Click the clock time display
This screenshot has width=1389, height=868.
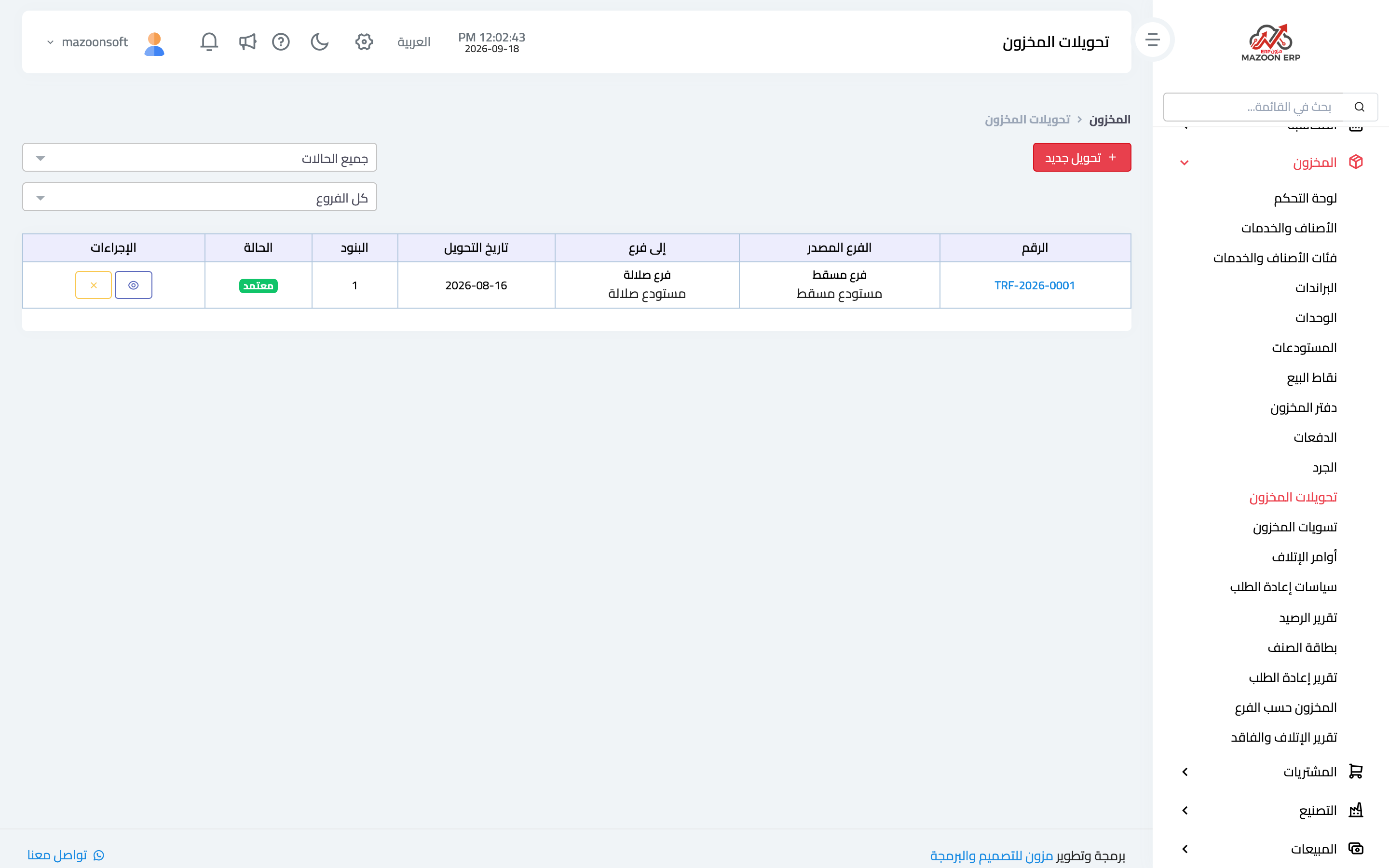(x=491, y=37)
